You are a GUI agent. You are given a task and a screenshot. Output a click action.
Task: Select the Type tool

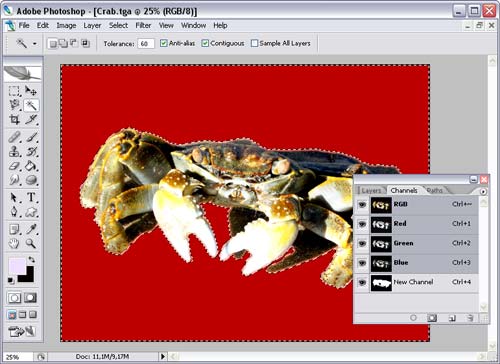pos(31,197)
